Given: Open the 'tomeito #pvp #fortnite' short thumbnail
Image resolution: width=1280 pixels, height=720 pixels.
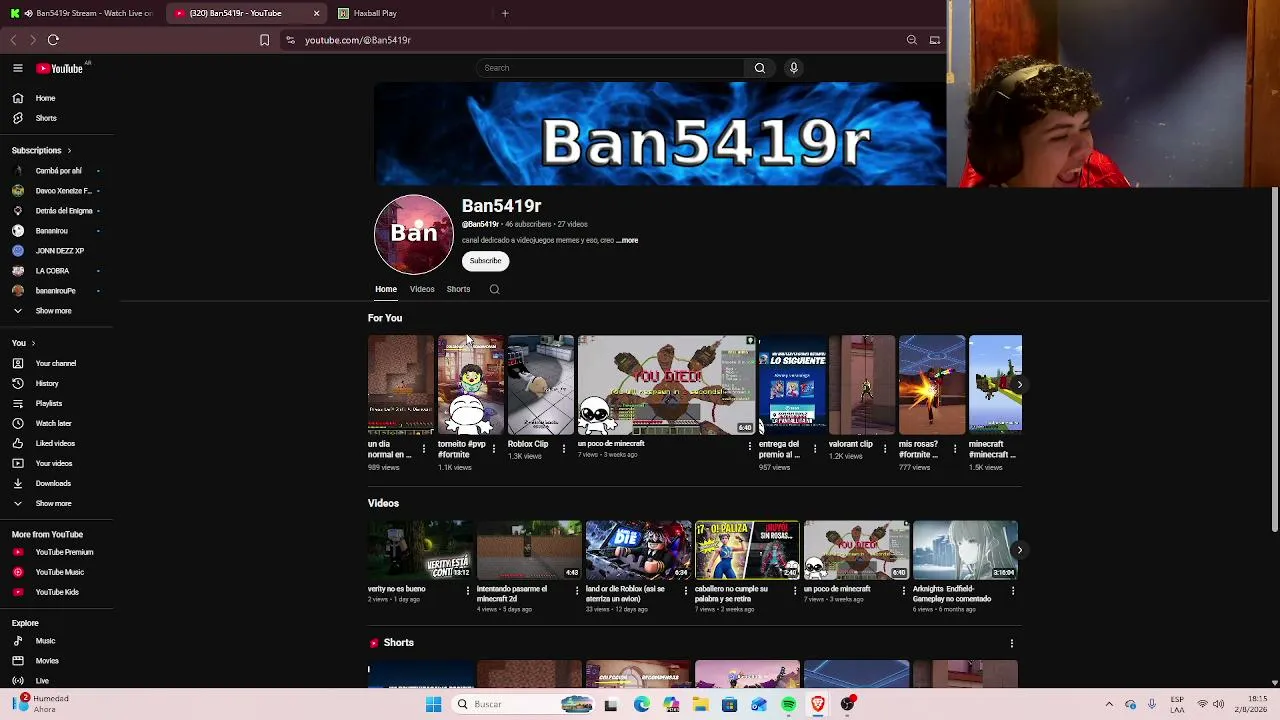Looking at the screenshot, I should (471, 385).
